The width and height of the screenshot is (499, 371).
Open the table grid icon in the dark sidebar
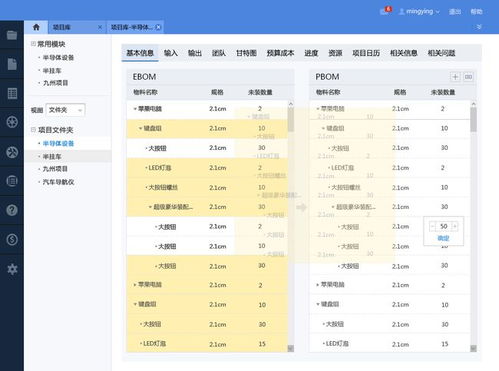tap(12, 93)
